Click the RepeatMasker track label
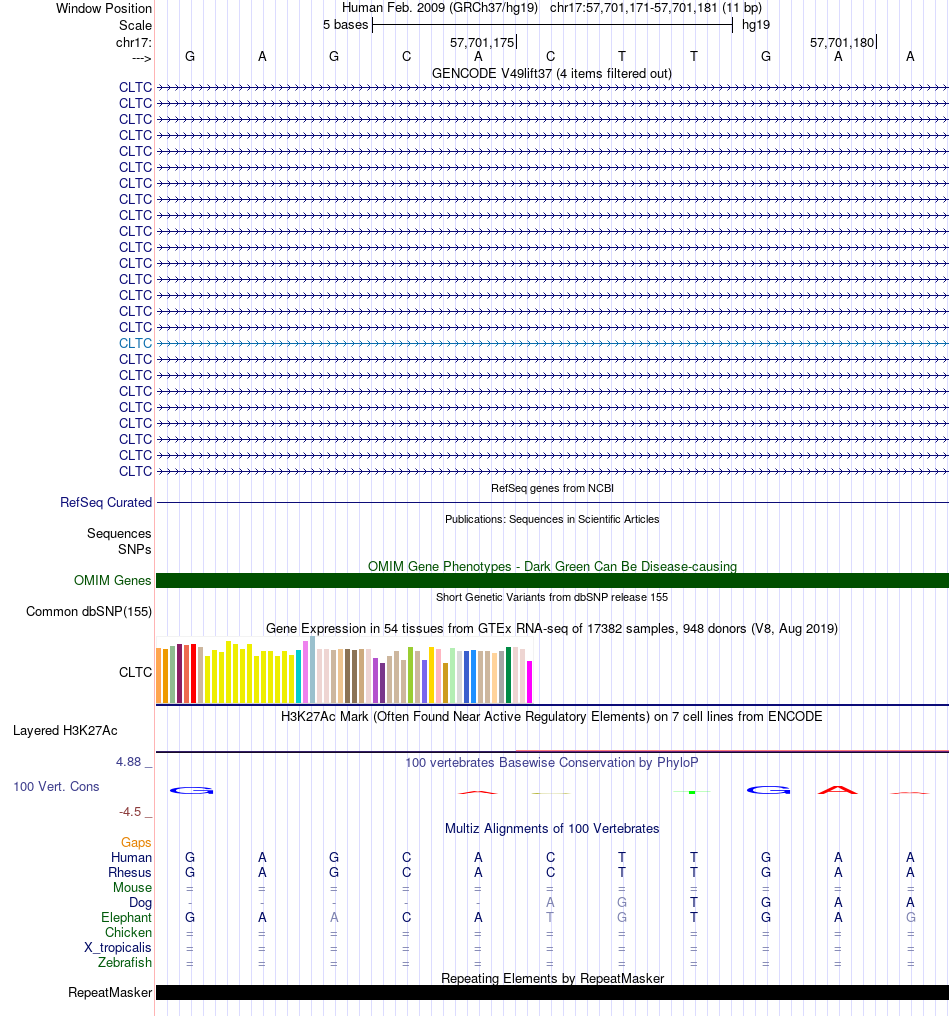This screenshot has width=950, height=1016. pyautogui.click(x=110, y=993)
